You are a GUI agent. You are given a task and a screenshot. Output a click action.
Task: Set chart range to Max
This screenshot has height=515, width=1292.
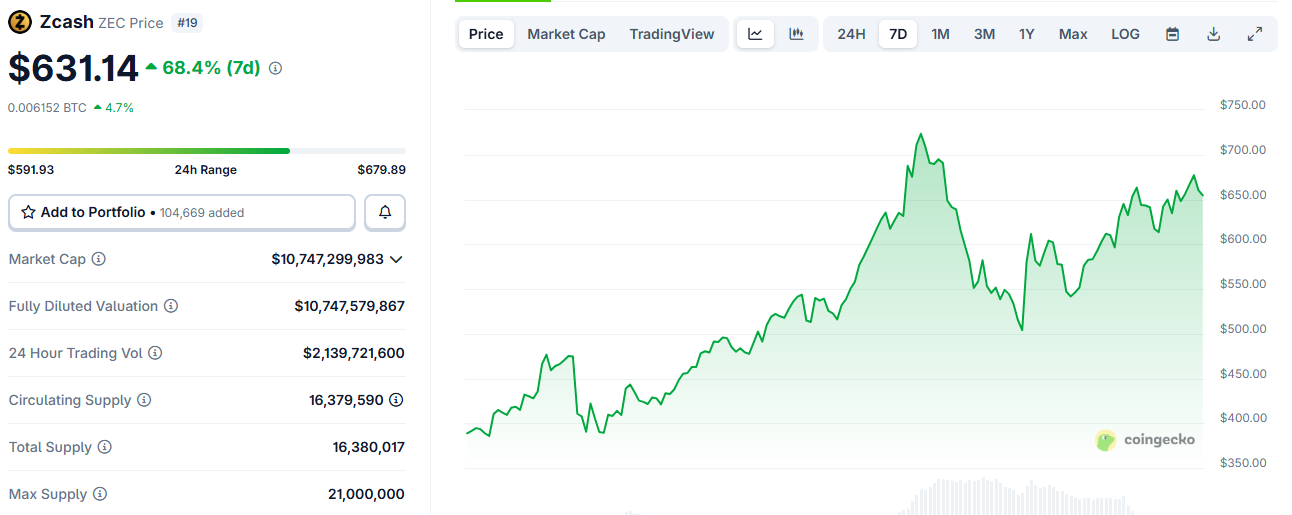click(1073, 34)
